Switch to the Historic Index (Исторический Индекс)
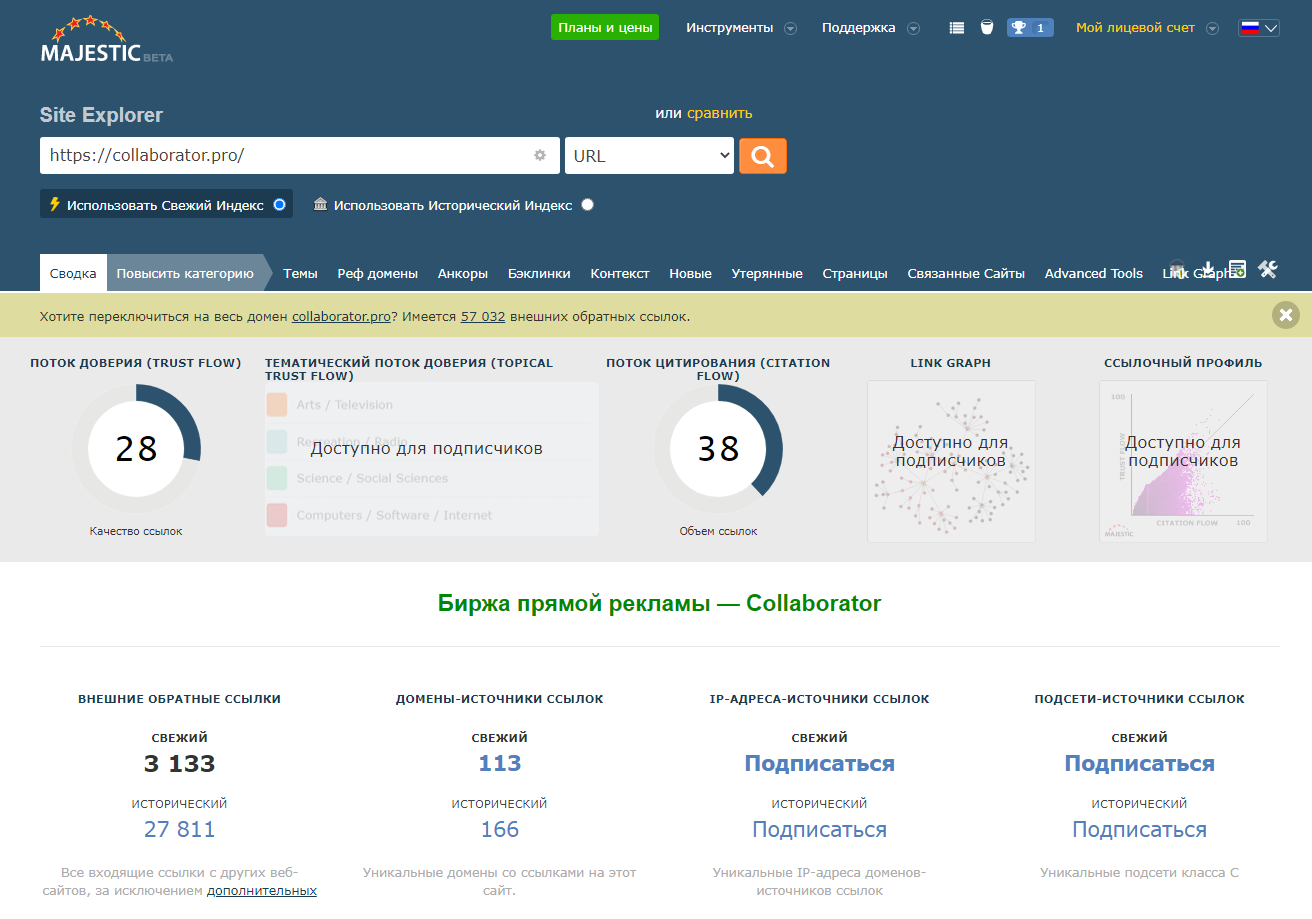This screenshot has width=1312, height=919. pyautogui.click(x=587, y=204)
